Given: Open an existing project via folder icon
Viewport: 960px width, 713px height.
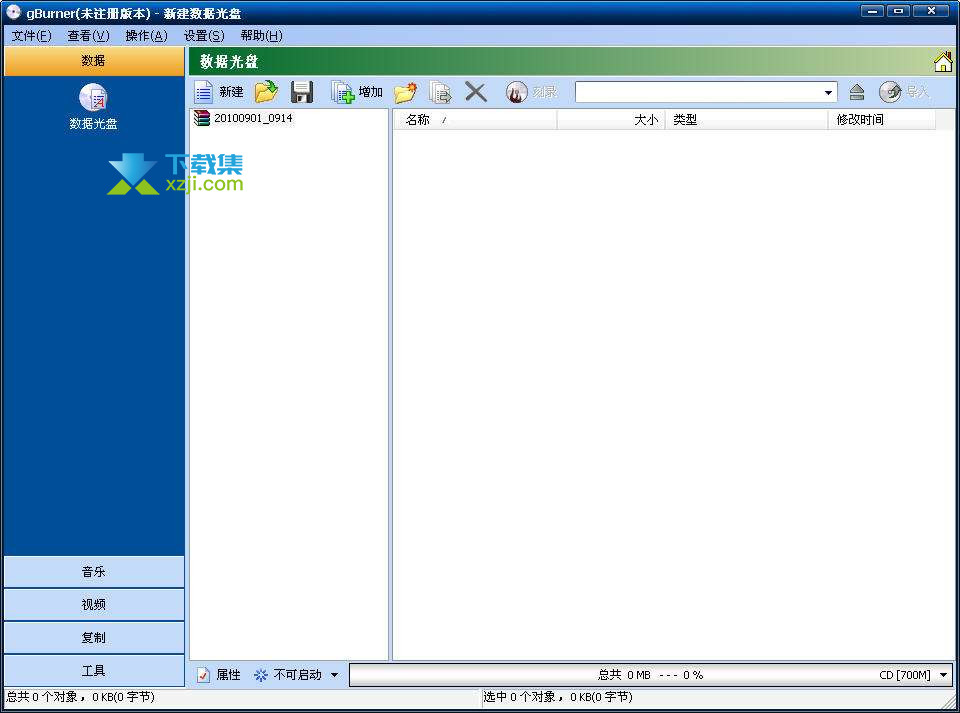Looking at the screenshot, I should [266, 92].
